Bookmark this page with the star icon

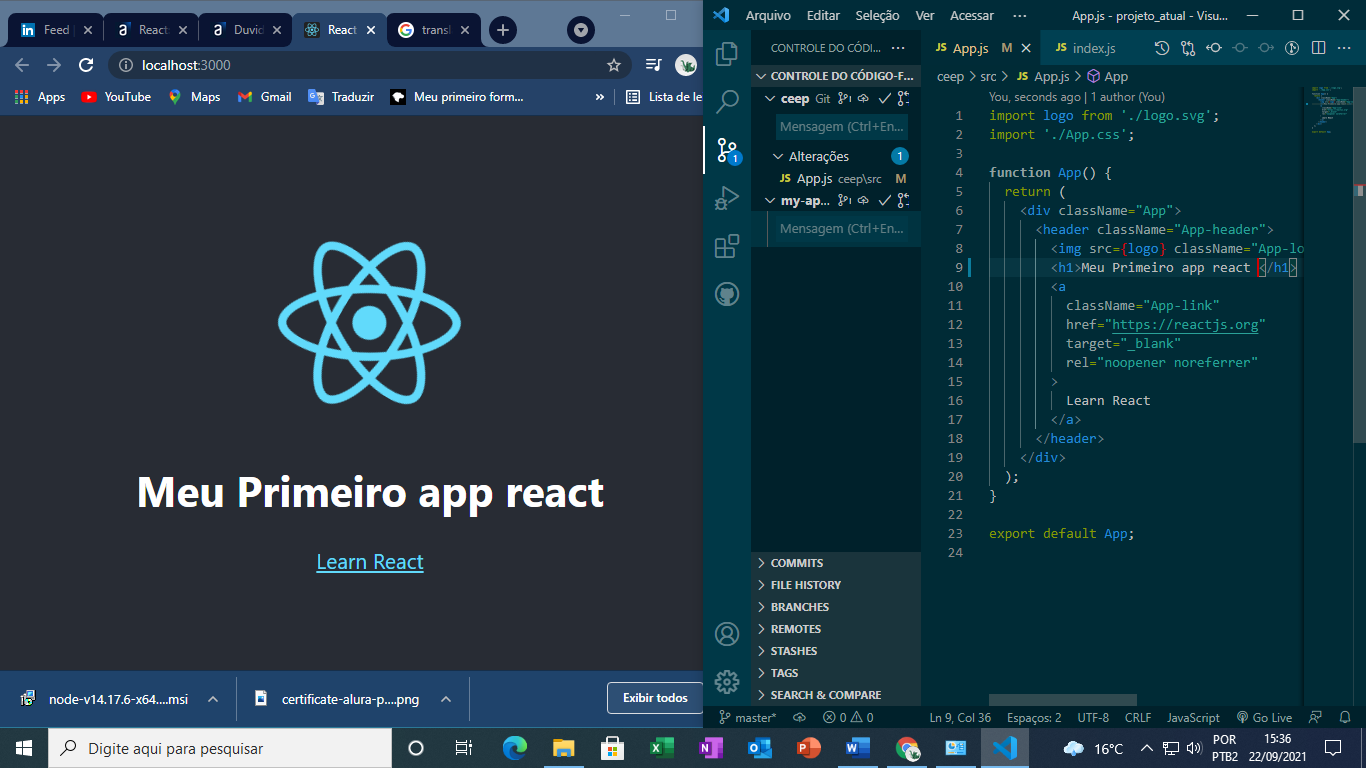coord(614,65)
